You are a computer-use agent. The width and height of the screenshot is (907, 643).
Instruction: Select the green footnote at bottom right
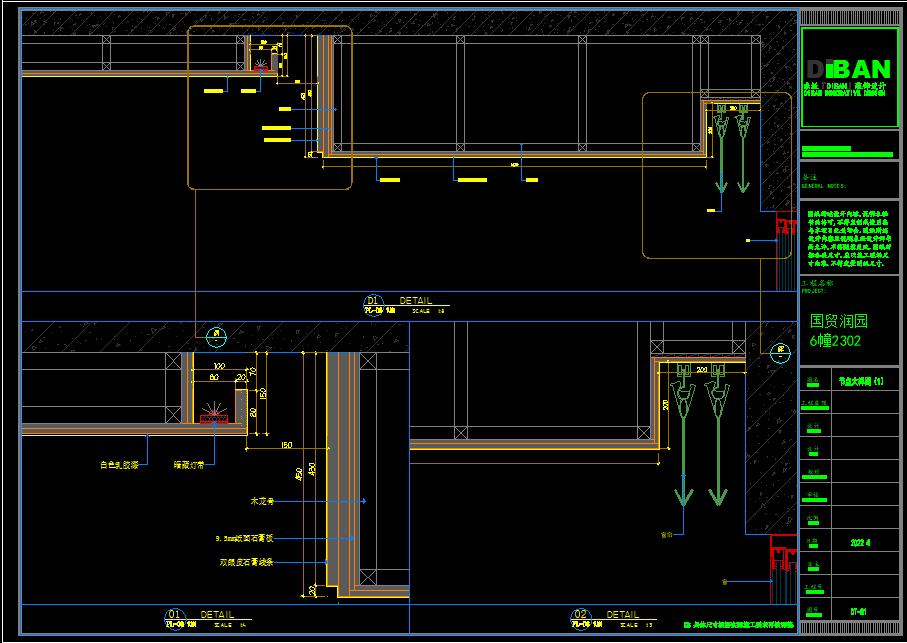click(x=739, y=626)
